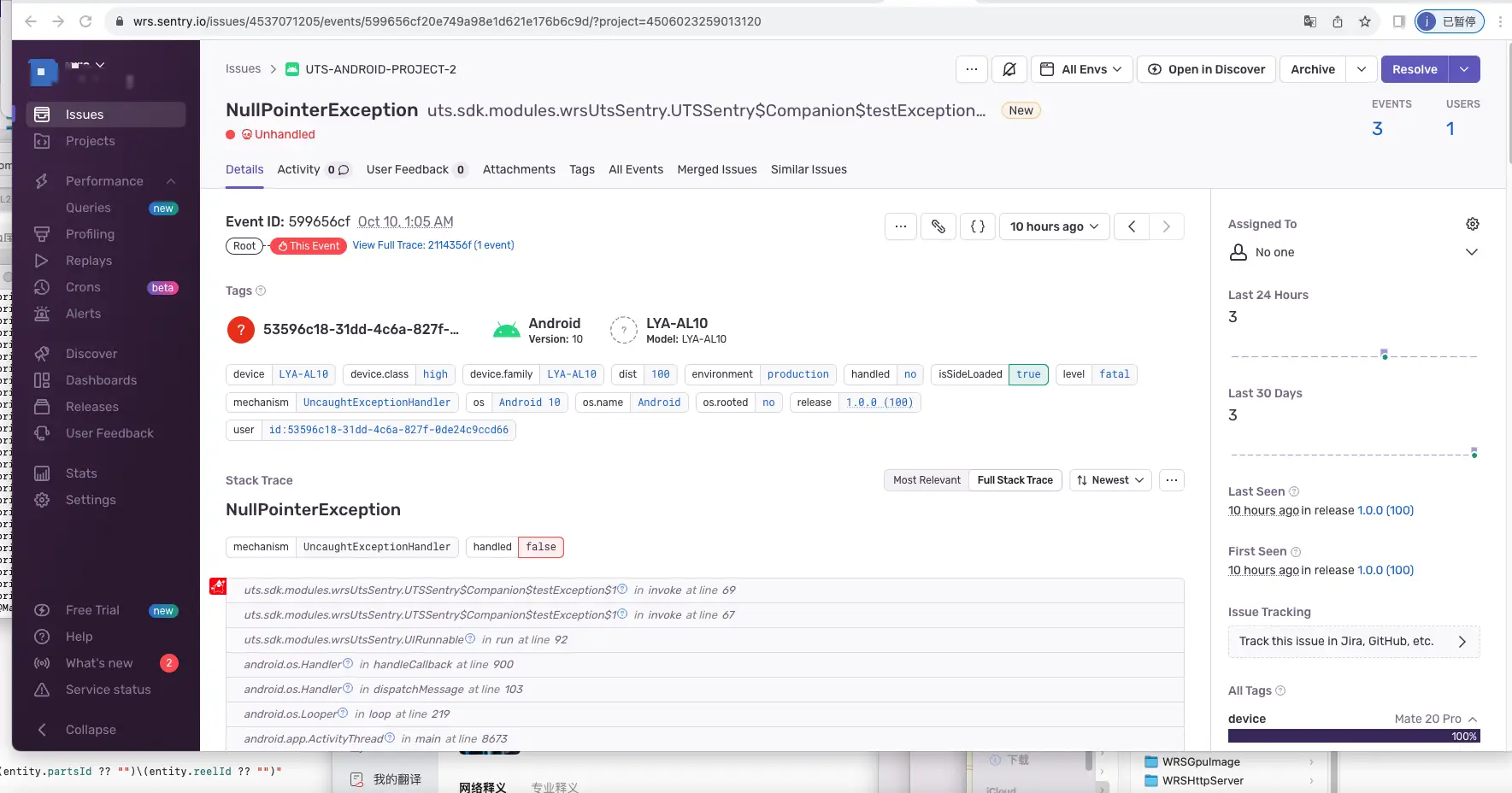
Task: Open Service status item
Action: (x=106, y=690)
